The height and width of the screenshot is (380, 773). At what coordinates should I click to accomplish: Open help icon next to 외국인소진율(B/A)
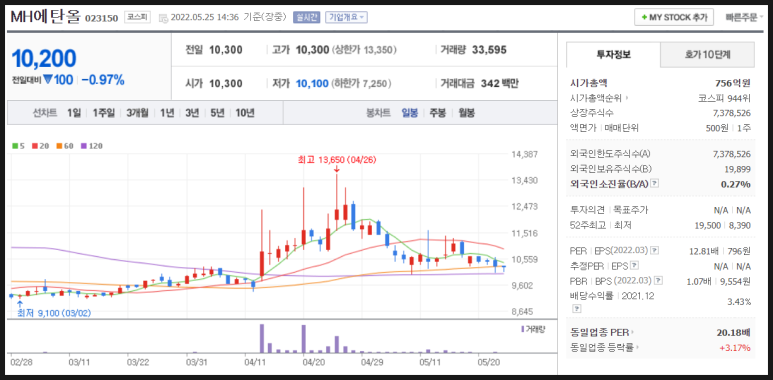654,184
